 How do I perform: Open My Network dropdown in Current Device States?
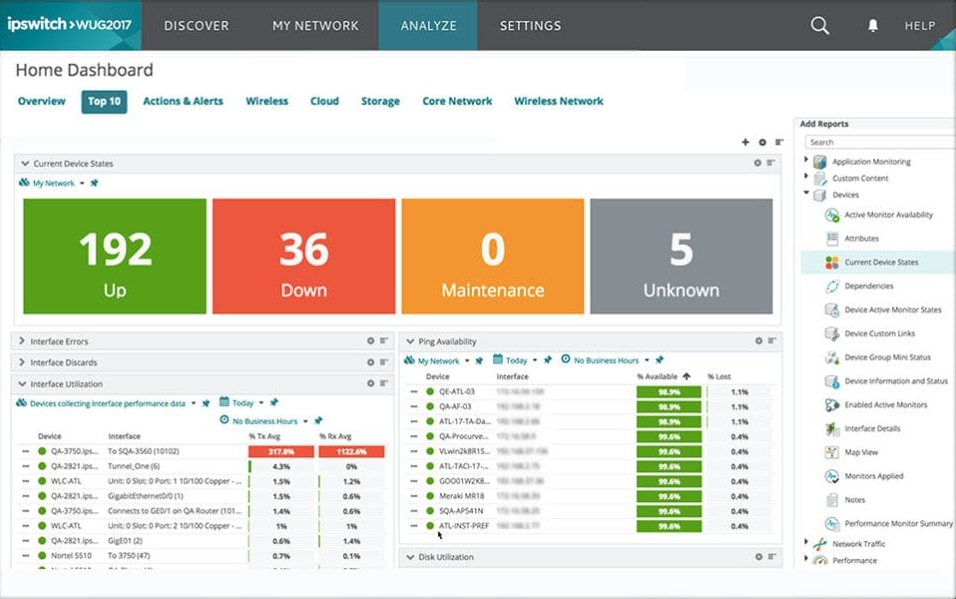pos(82,183)
